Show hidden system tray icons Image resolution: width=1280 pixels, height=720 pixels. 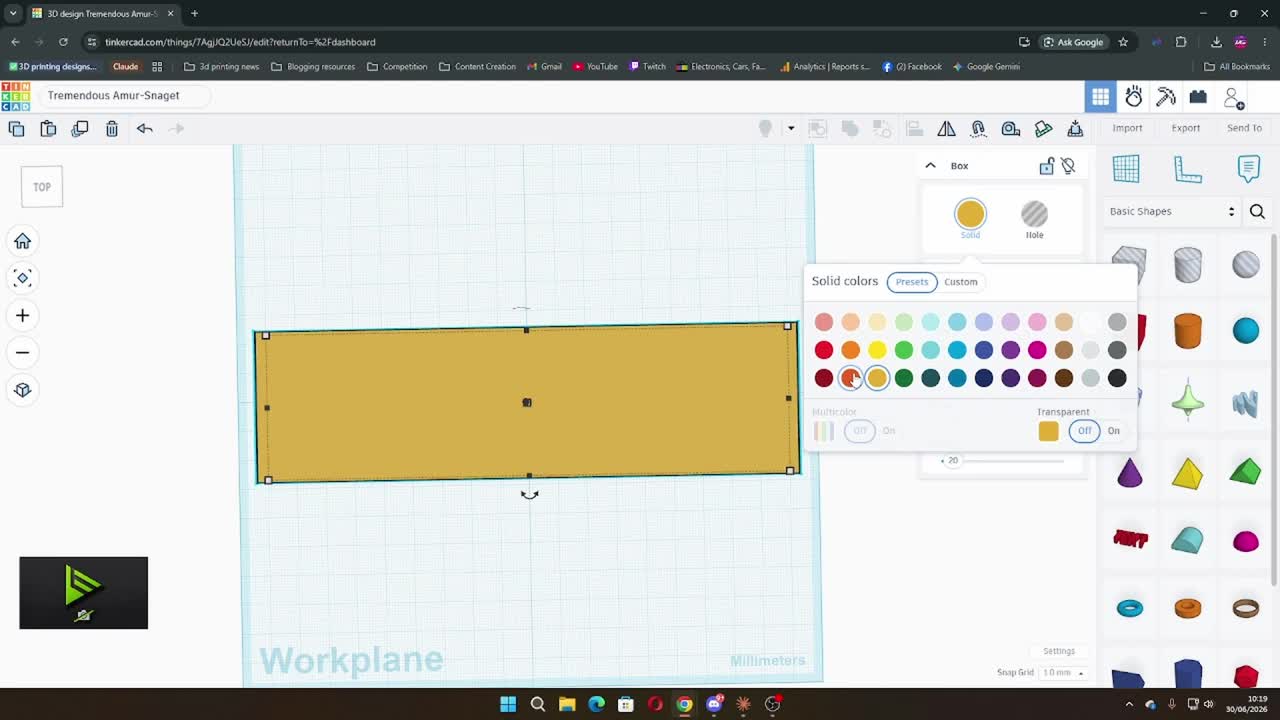(x=1130, y=704)
